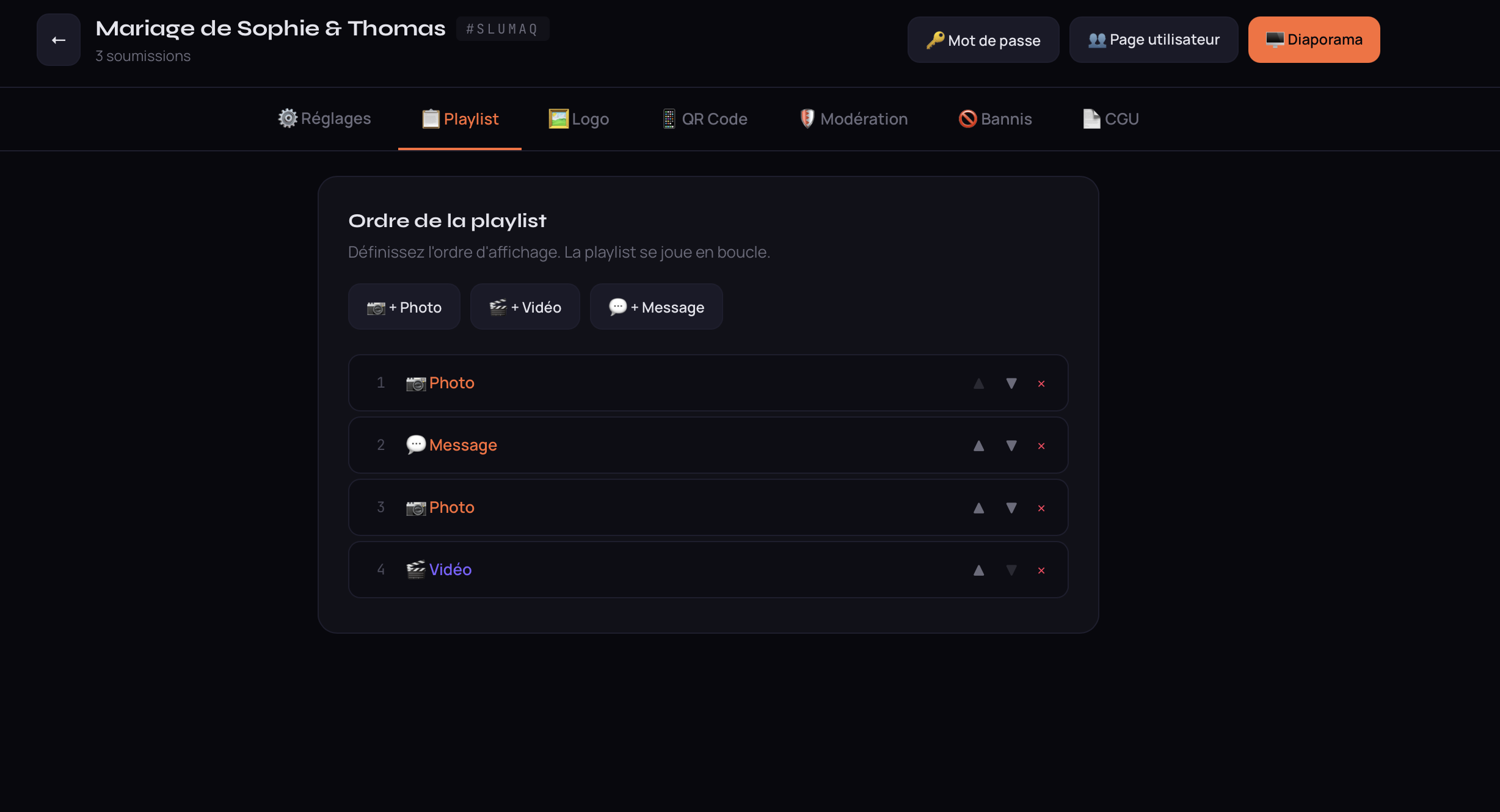View the CGU tab
The image size is (1500, 812).
pyautogui.click(x=1110, y=118)
